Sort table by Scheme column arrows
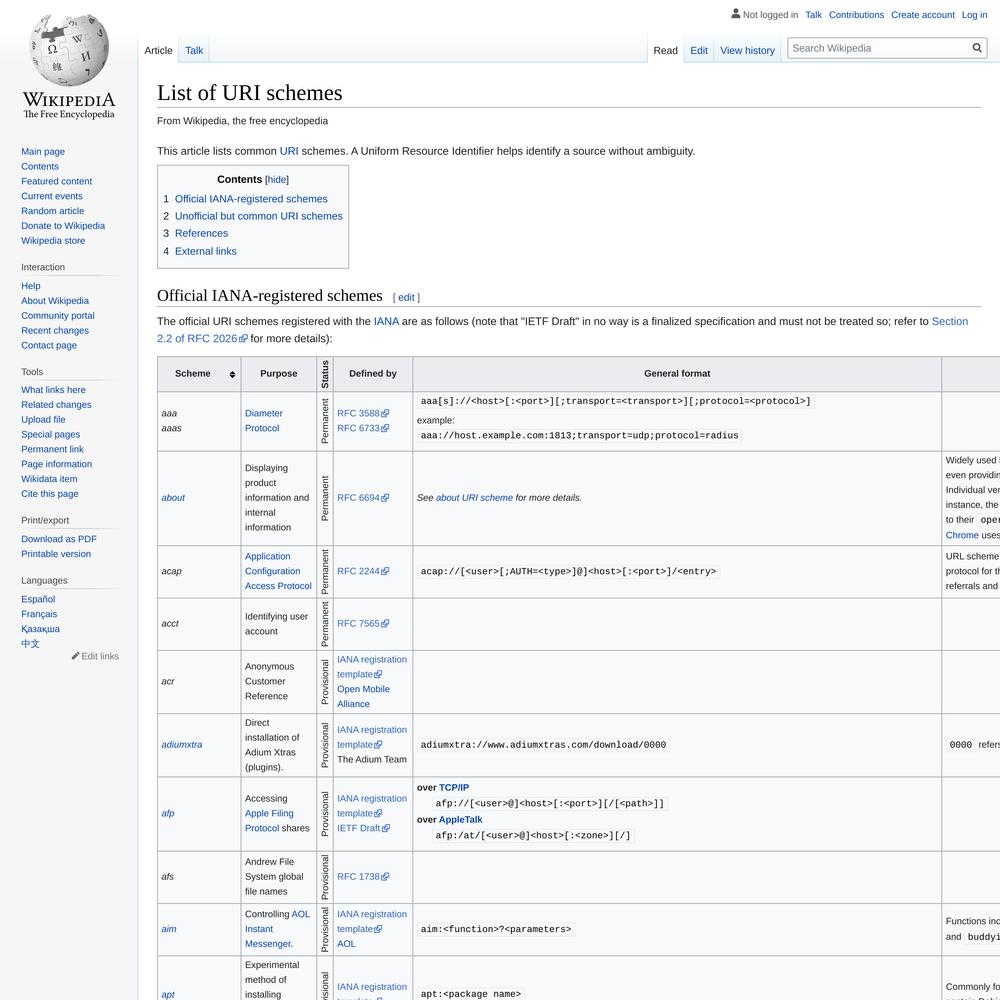This screenshot has width=1000, height=1000. (x=232, y=374)
